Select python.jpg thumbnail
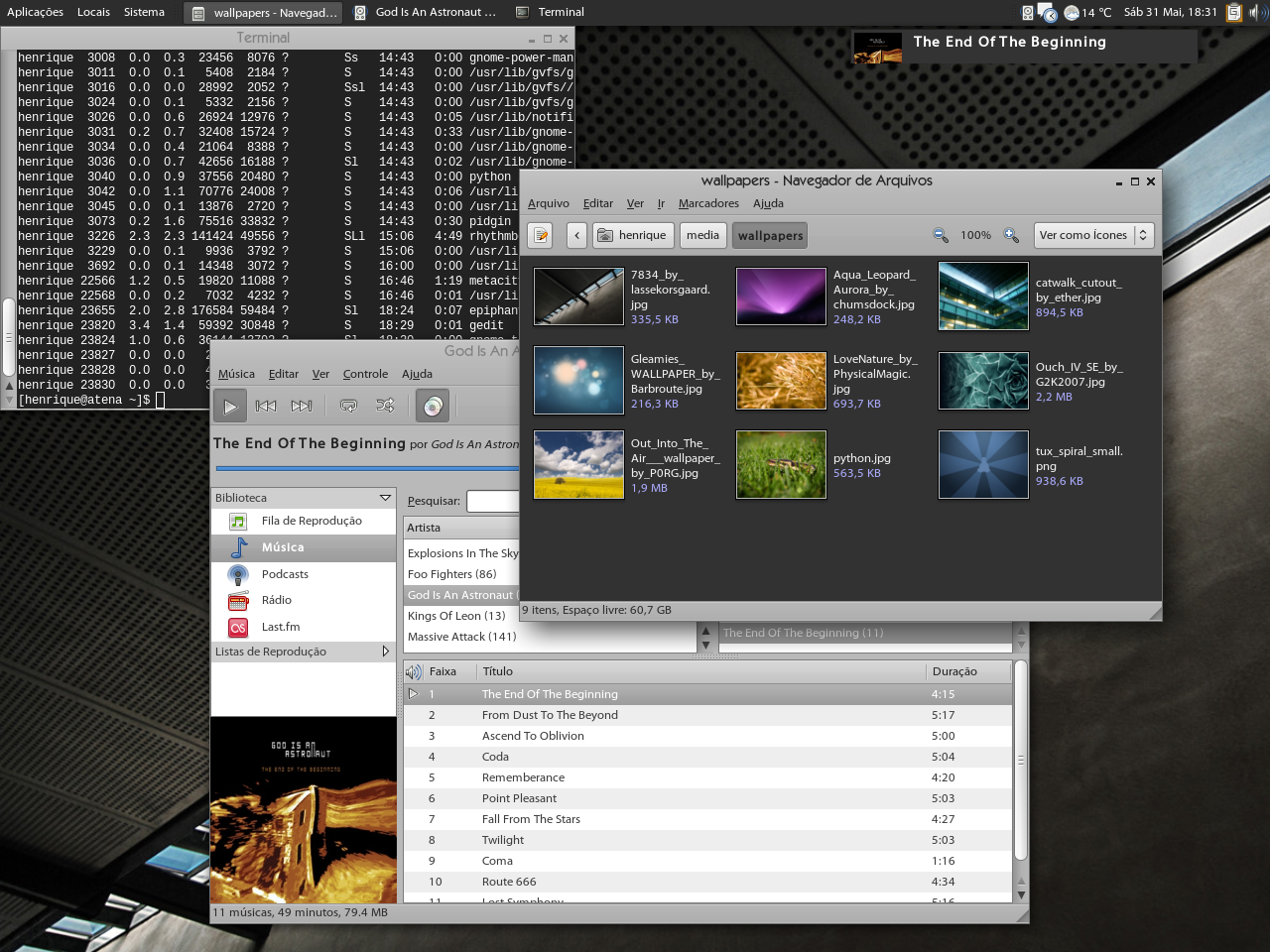Image resolution: width=1270 pixels, height=952 pixels. (x=781, y=464)
